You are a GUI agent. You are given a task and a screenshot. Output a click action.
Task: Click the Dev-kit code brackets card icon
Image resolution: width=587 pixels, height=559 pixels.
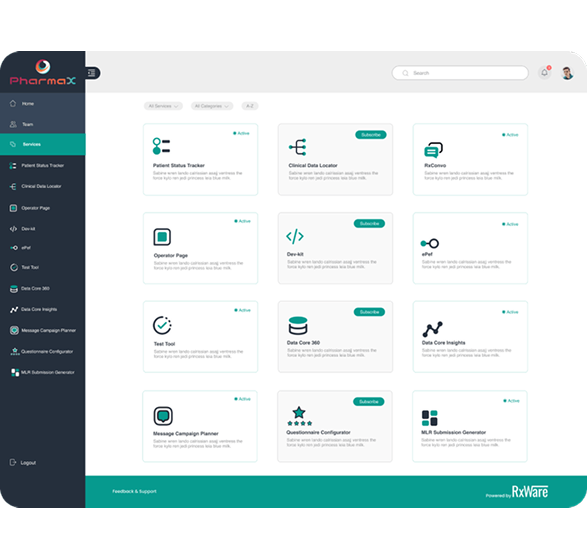click(295, 236)
